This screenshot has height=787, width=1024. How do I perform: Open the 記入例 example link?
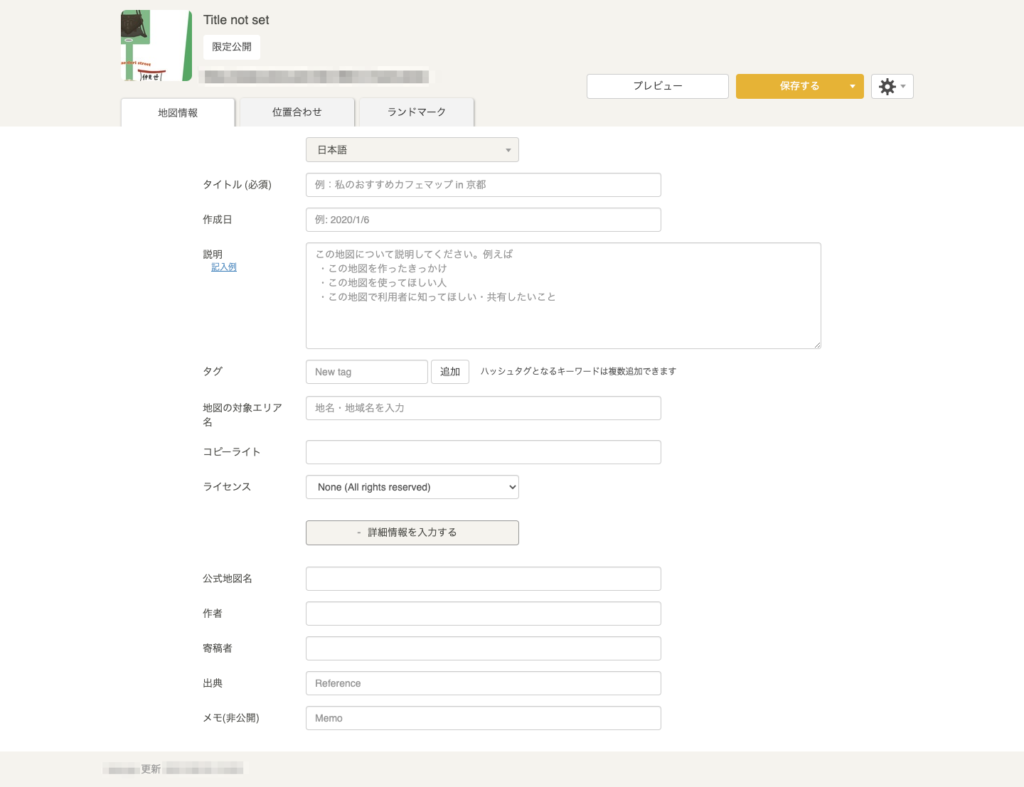click(224, 268)
